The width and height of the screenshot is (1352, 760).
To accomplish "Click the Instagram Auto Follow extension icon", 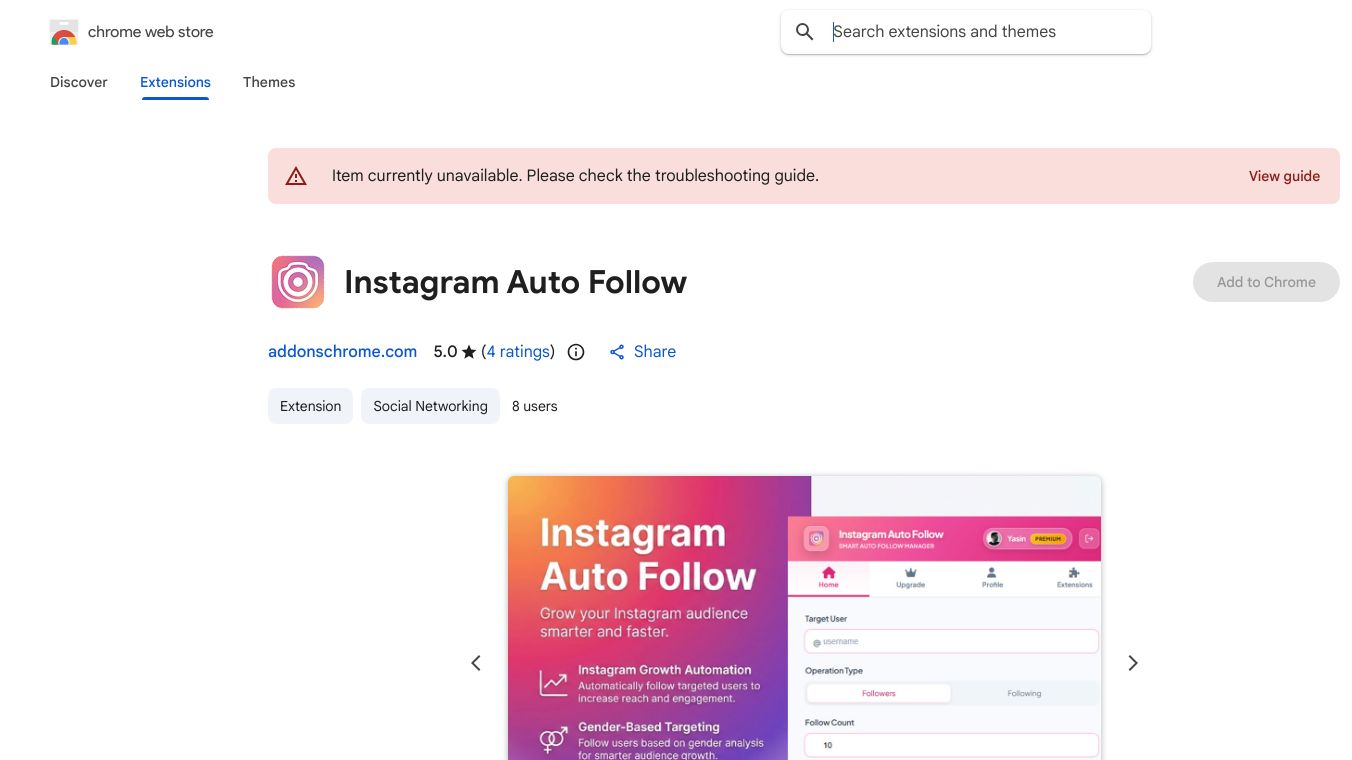I will coord(297,282).
